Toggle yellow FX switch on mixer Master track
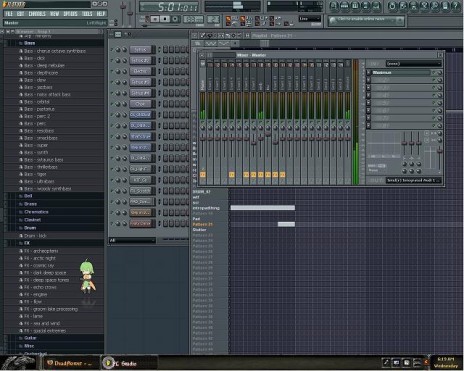 point(203,175)
